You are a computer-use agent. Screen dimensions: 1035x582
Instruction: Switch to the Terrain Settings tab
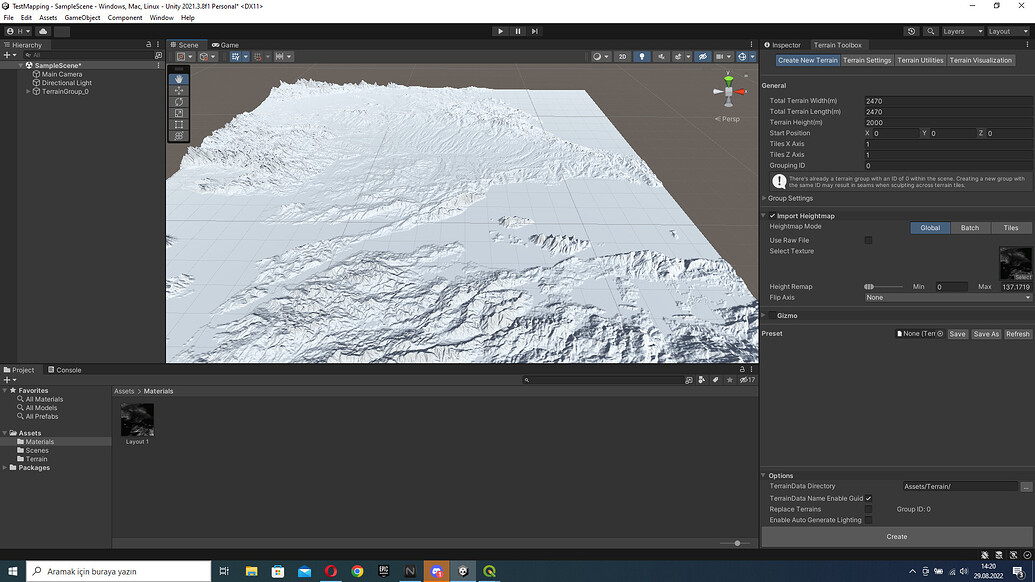click(x=866, y=60)
